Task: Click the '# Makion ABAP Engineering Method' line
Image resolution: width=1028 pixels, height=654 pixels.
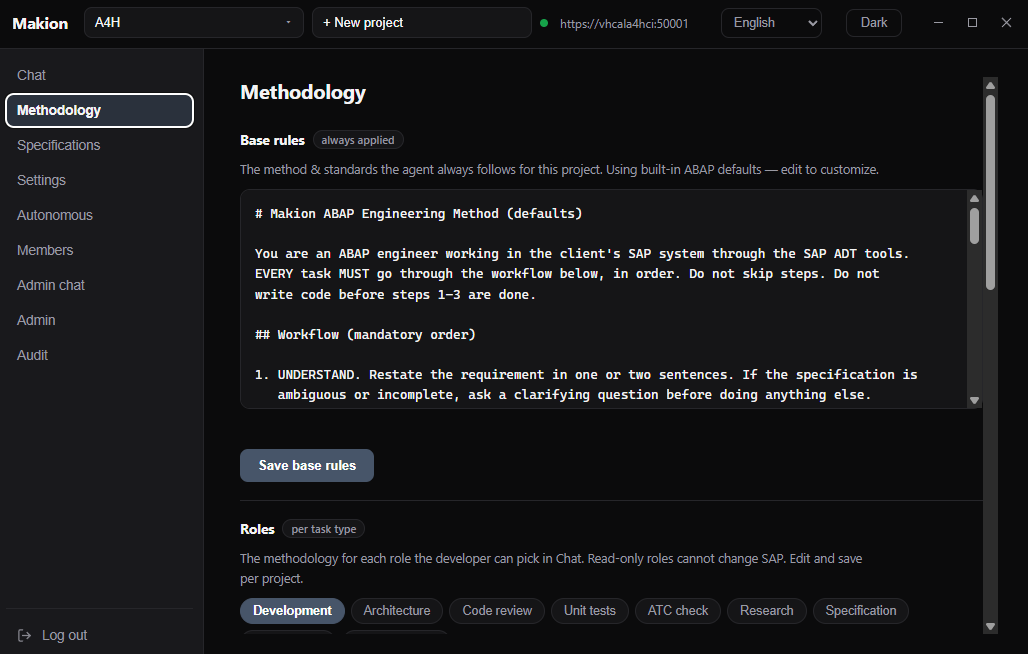Action: [418, 214]
